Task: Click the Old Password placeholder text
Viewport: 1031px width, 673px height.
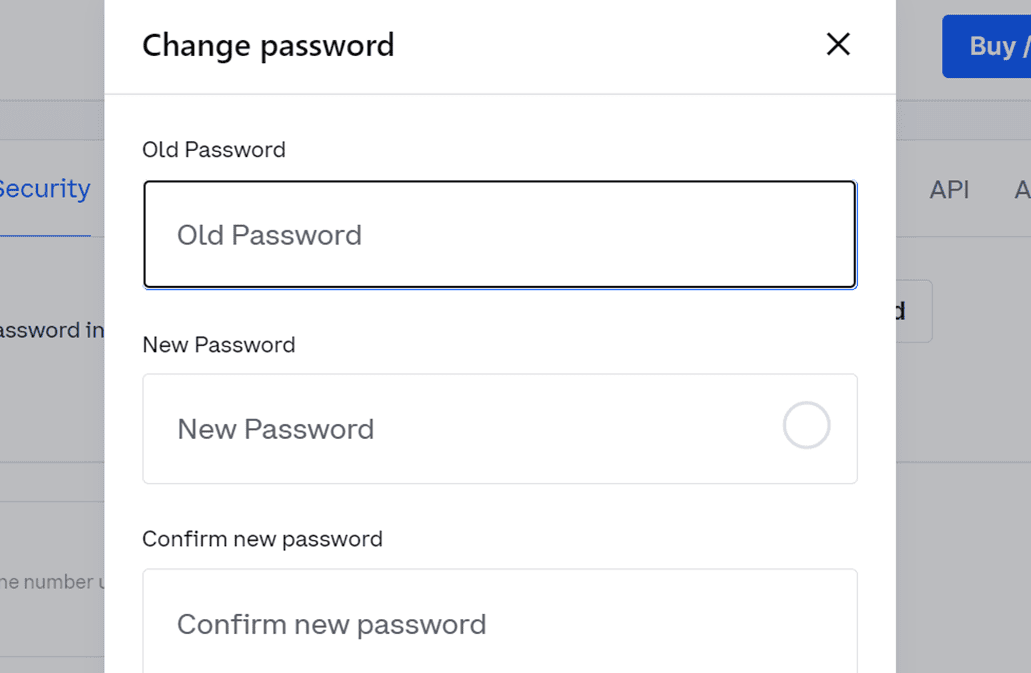Action: click(x=269, y=235)
